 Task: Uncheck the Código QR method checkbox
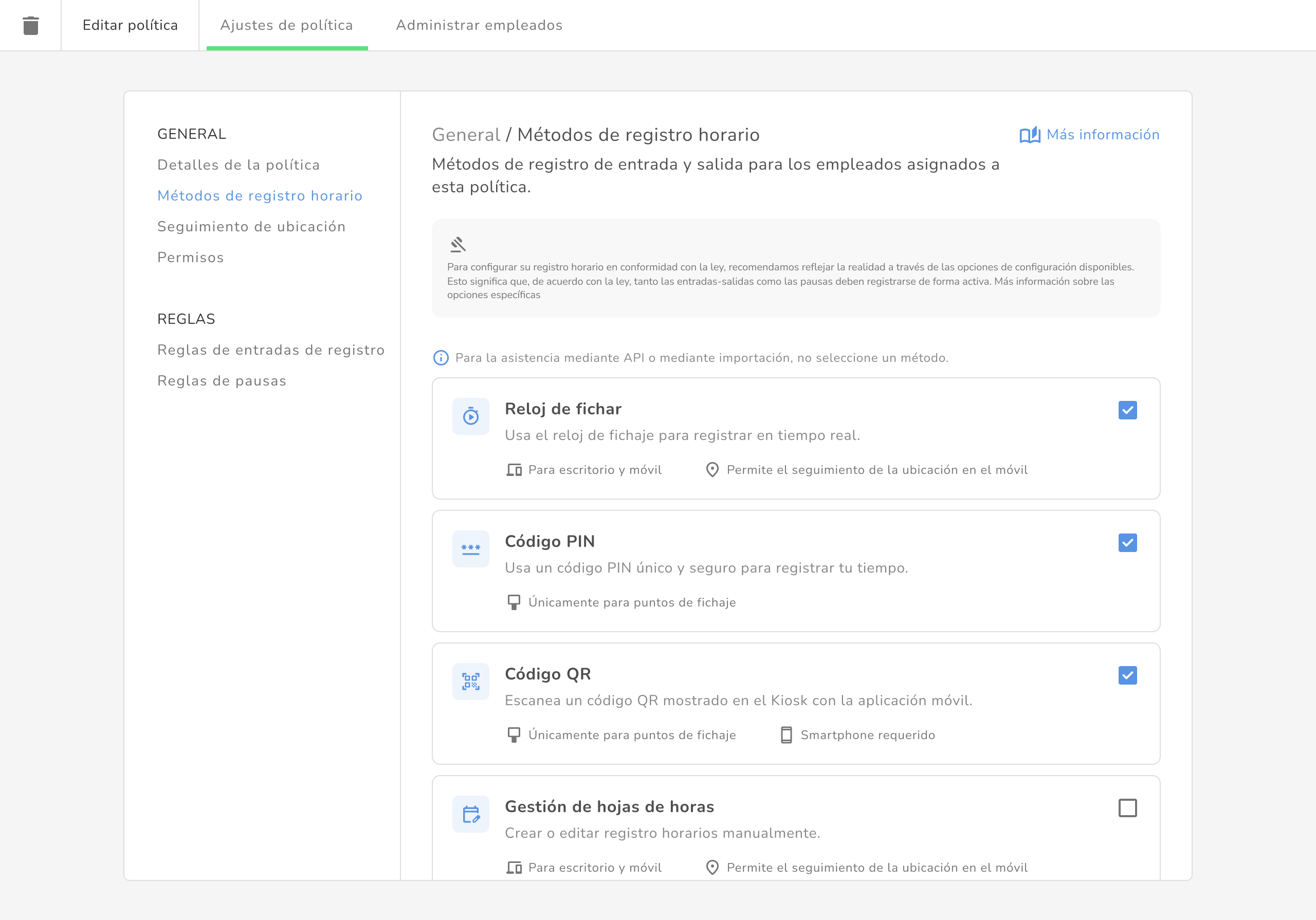coord(1127,675)
